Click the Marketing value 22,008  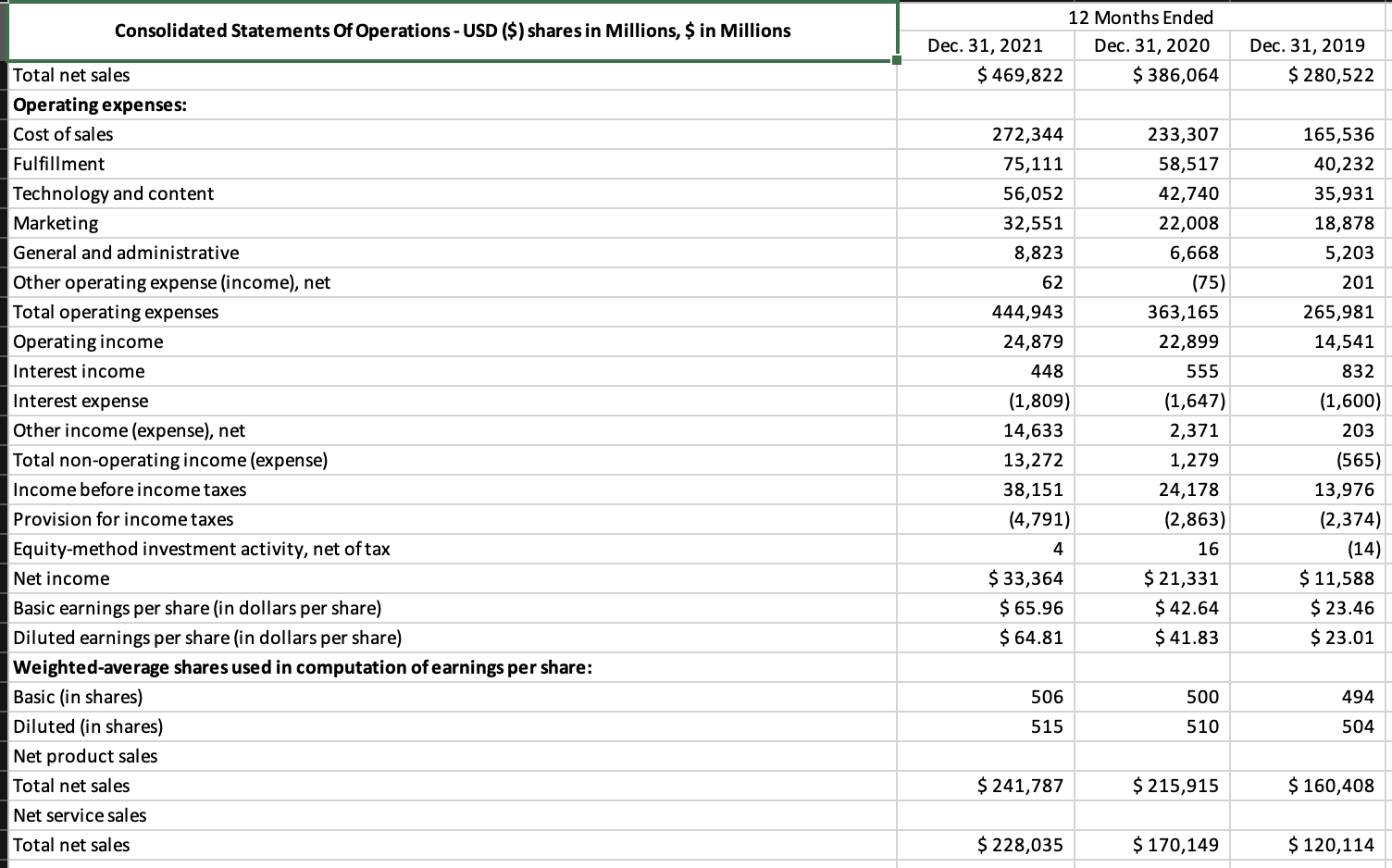pos(1194,223)
